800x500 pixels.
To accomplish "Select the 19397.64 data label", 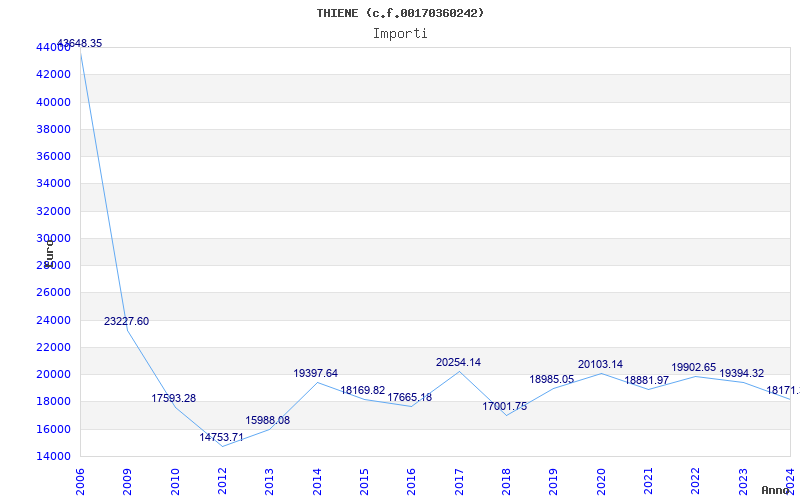I will pyautogui.click(x=315, y=374).
